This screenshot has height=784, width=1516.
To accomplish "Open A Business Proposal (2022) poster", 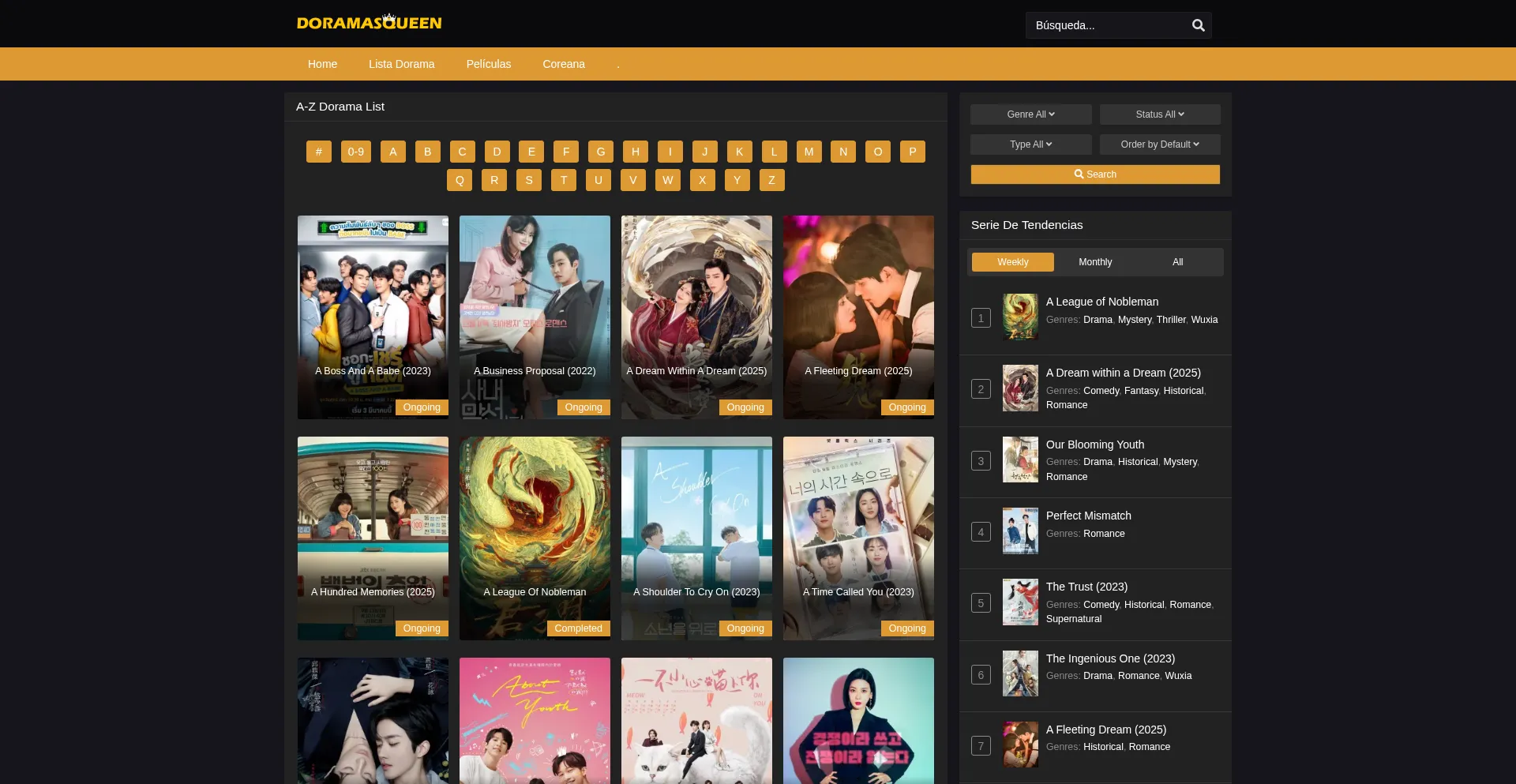I will pyautogui.click(x=535, y=317).
